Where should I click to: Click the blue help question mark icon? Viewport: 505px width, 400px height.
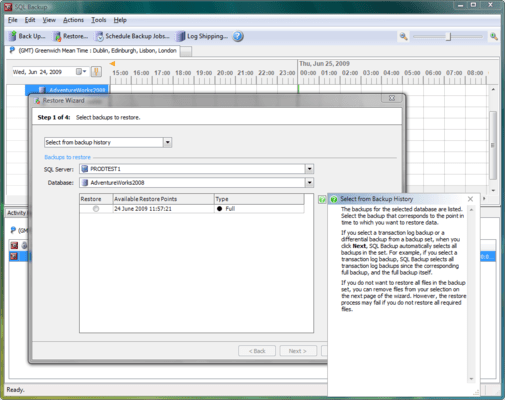[x=238, y=36]
